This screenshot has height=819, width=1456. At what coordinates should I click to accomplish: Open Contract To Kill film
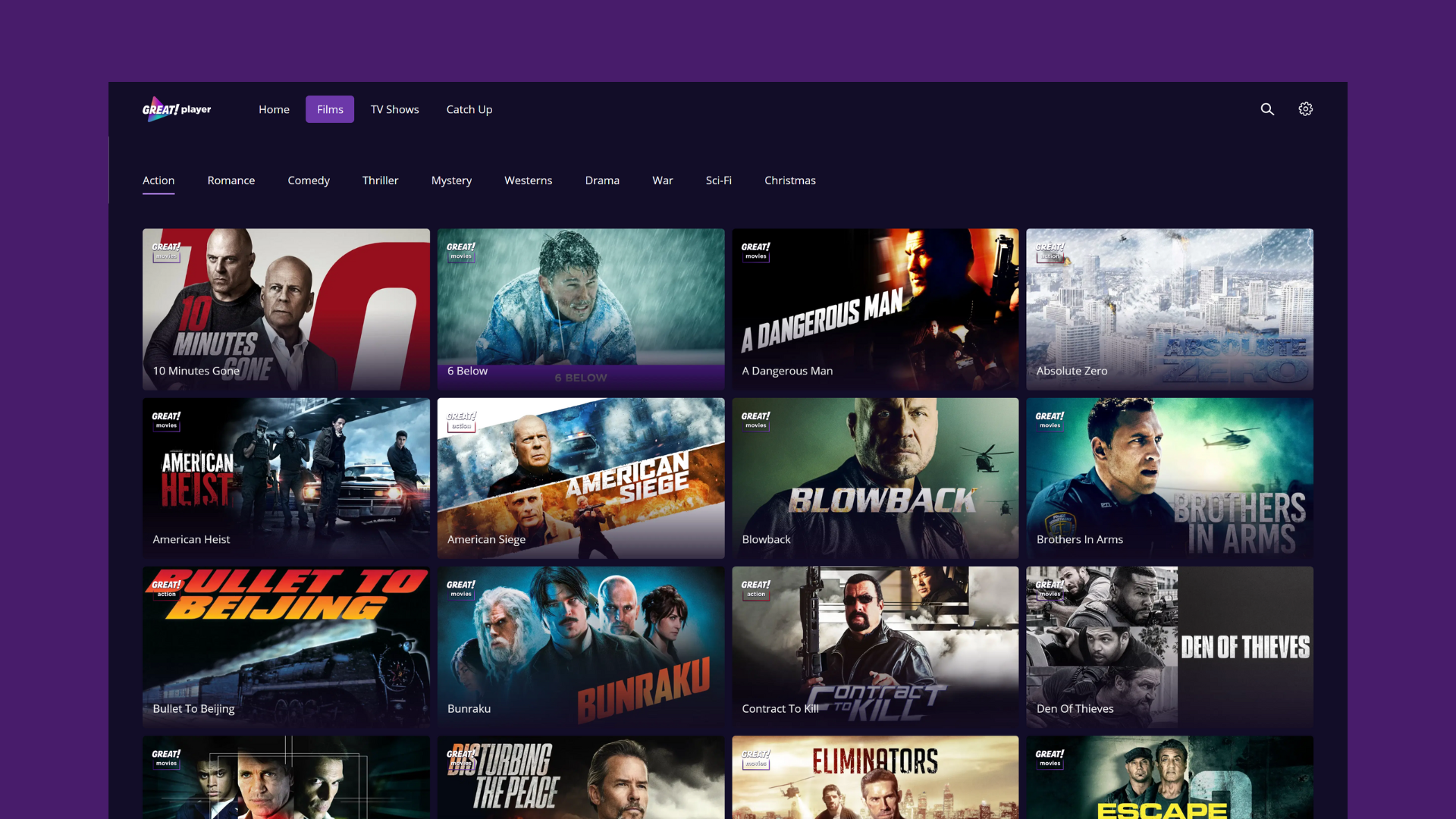[x=875, y=647]
